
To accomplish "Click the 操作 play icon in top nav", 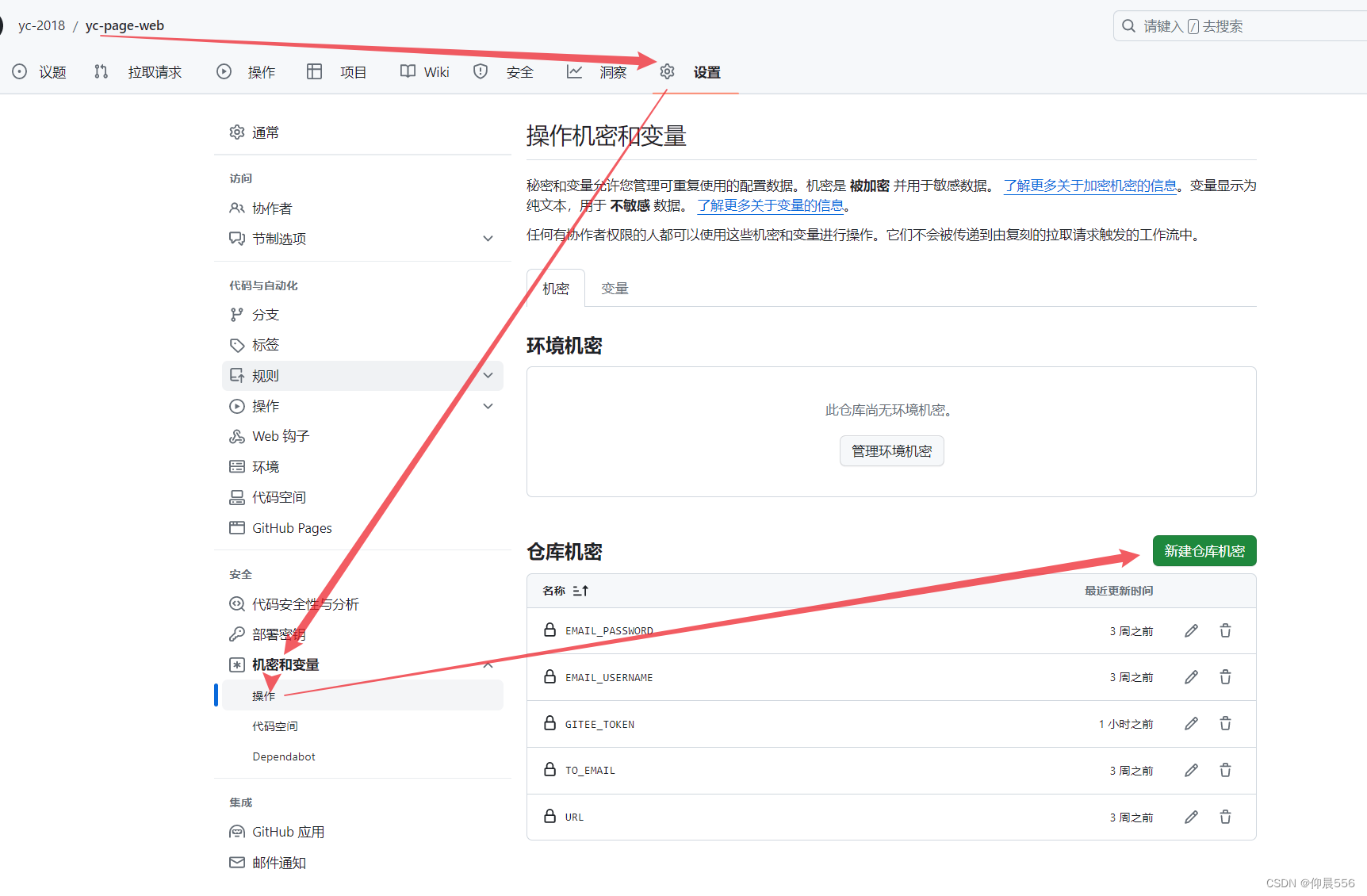I will point(224,71).
